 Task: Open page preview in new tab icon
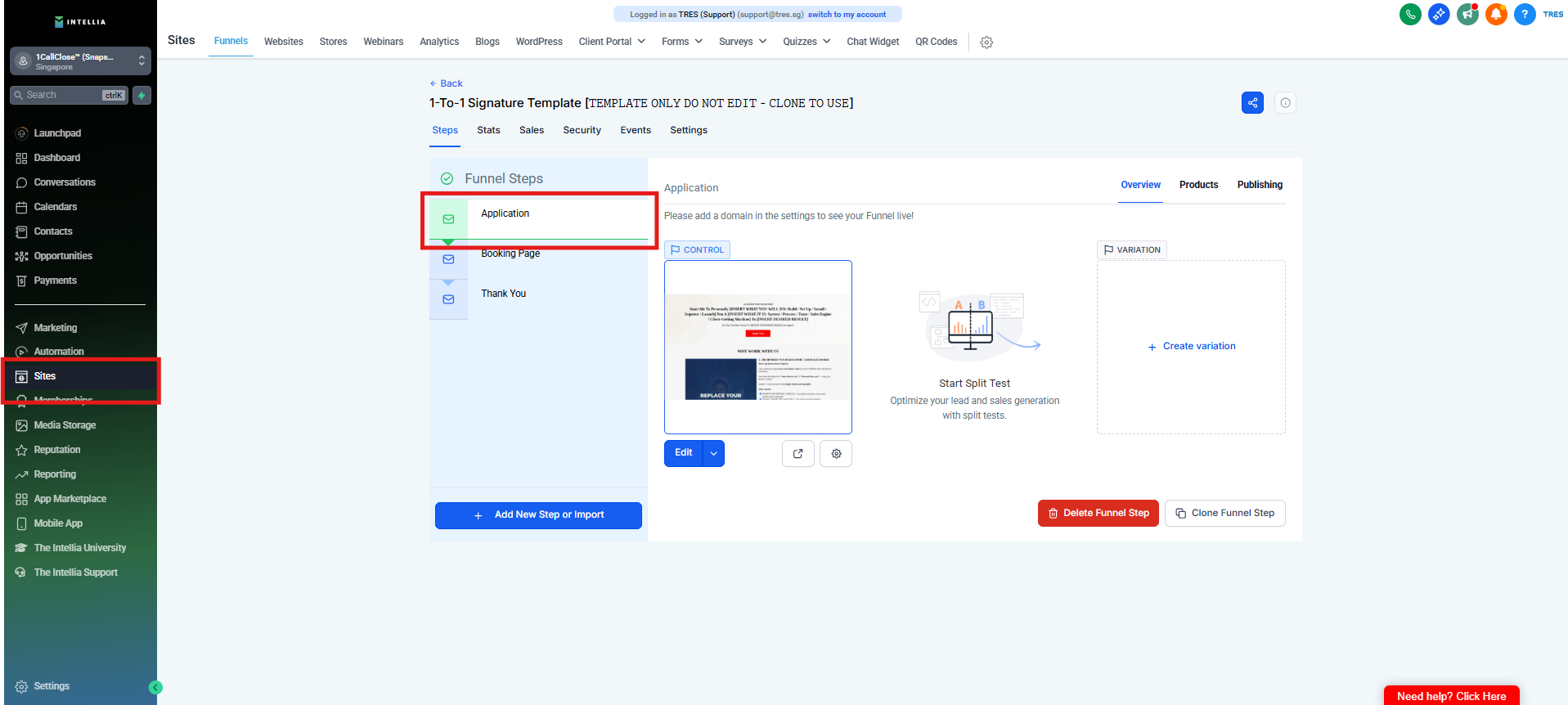798,453
